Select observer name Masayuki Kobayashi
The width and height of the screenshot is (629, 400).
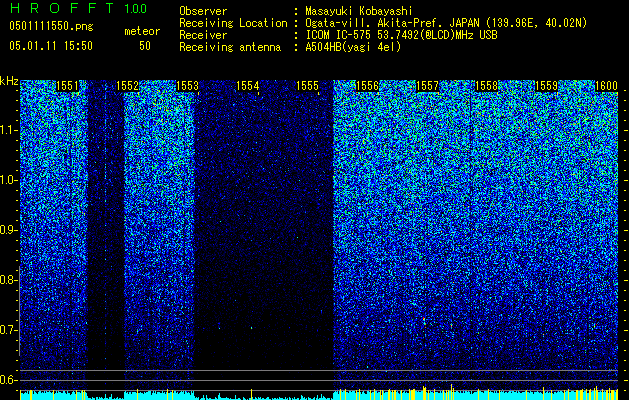359,11
